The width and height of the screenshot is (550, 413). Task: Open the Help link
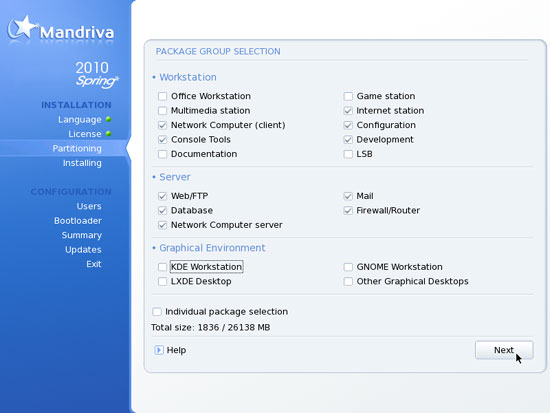(x=176, y=350)
